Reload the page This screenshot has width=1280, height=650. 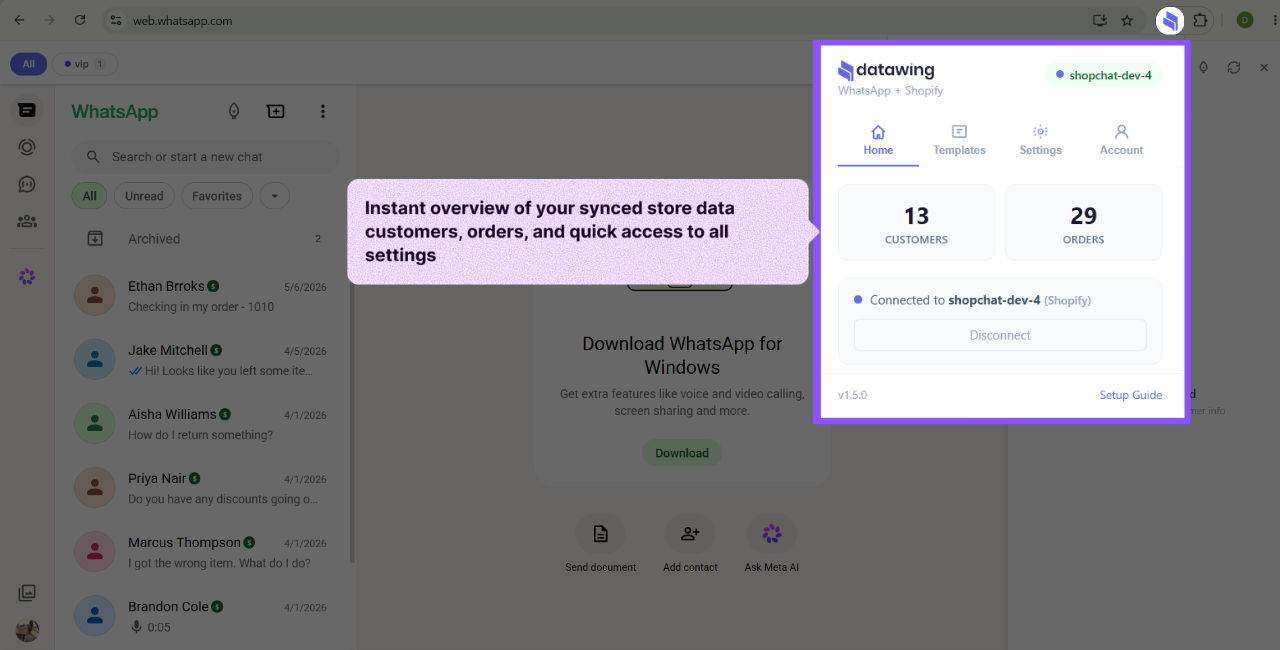(80, 20)
